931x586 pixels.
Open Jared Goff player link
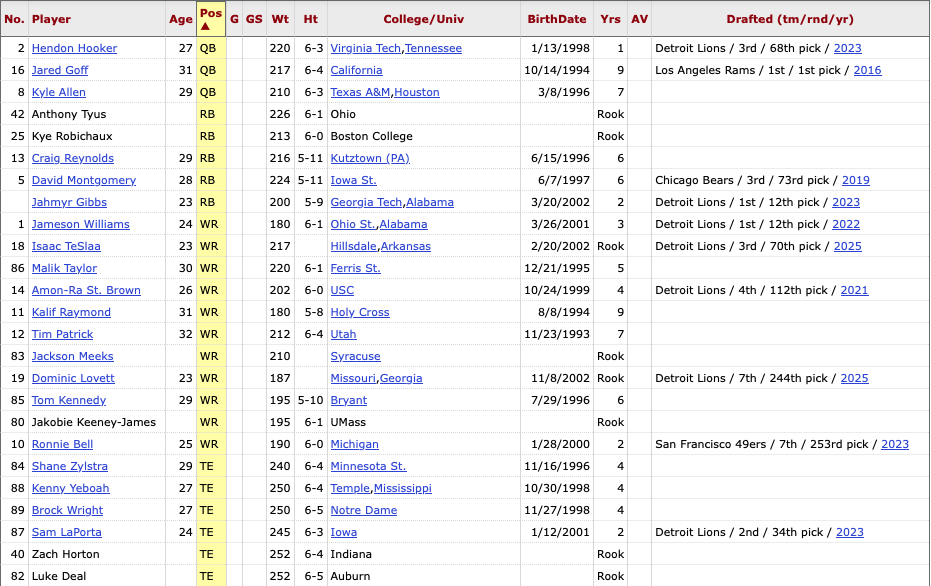click(59, 70)
